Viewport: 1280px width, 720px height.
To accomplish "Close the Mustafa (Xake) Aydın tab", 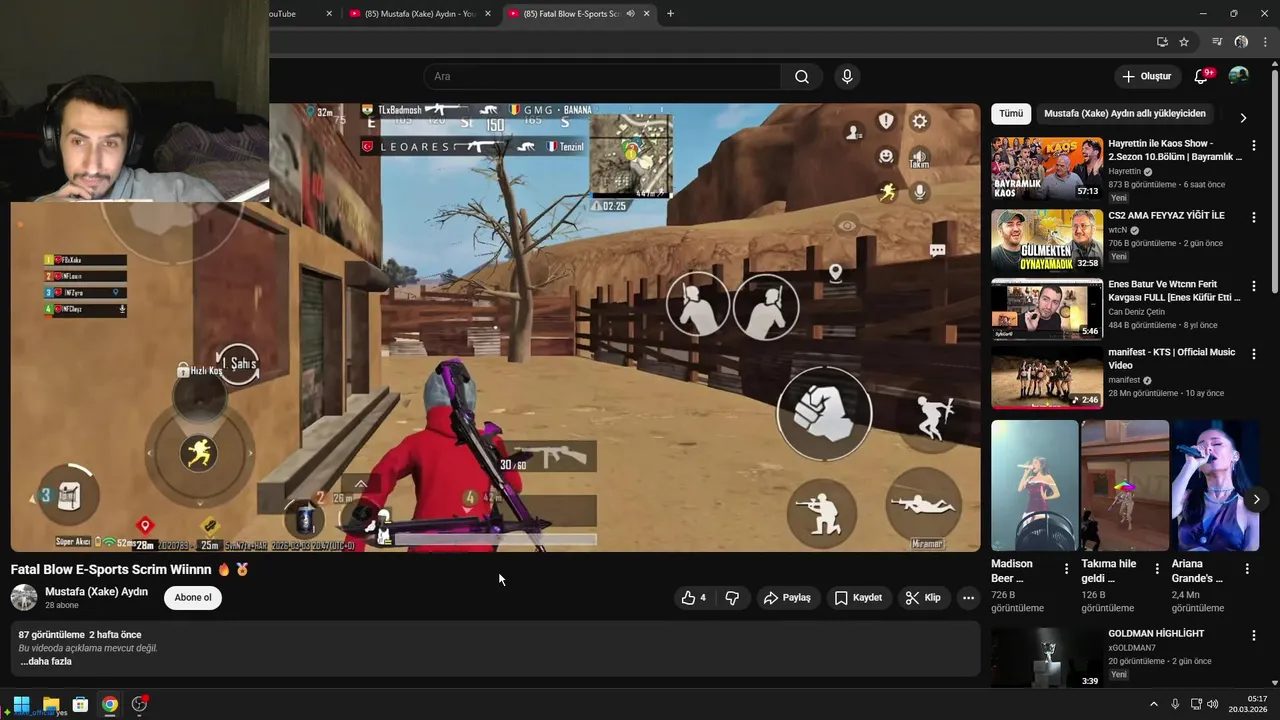I will (488, 14).
